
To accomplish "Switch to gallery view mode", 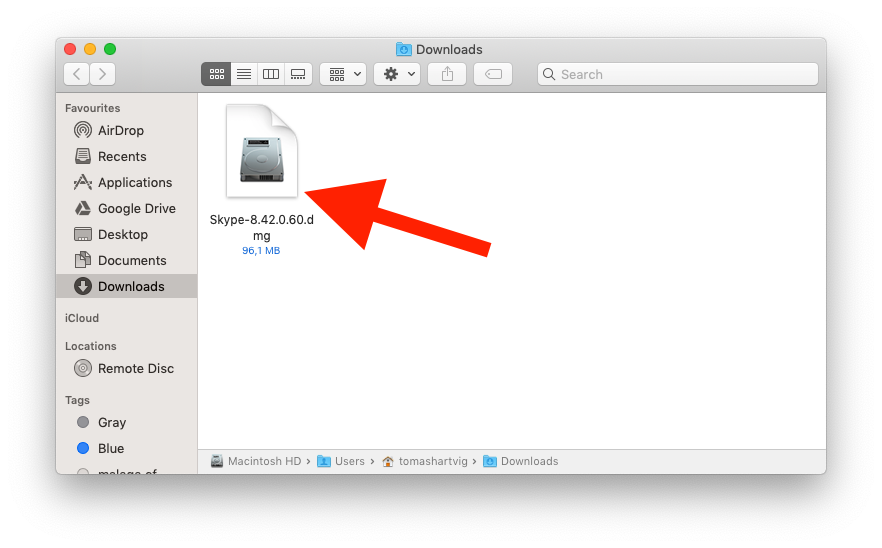I will [298, 74].
